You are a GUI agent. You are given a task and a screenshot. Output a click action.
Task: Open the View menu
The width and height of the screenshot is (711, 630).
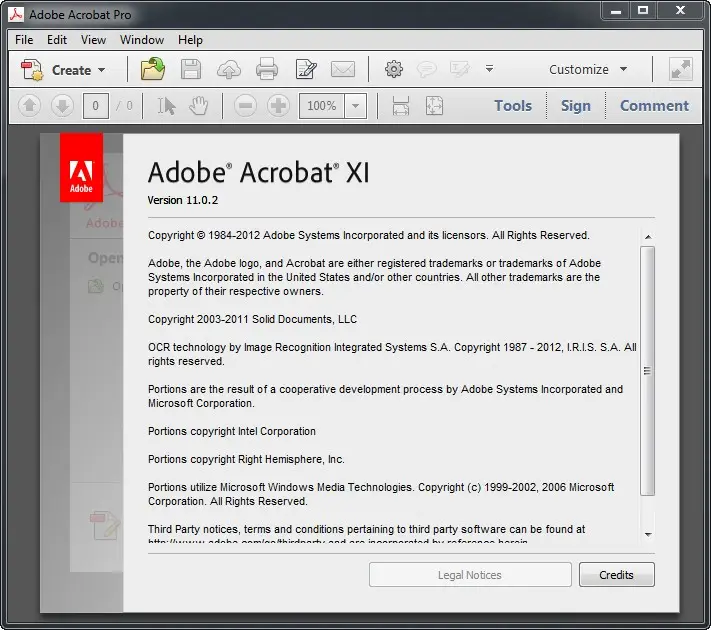coord(93,40)
